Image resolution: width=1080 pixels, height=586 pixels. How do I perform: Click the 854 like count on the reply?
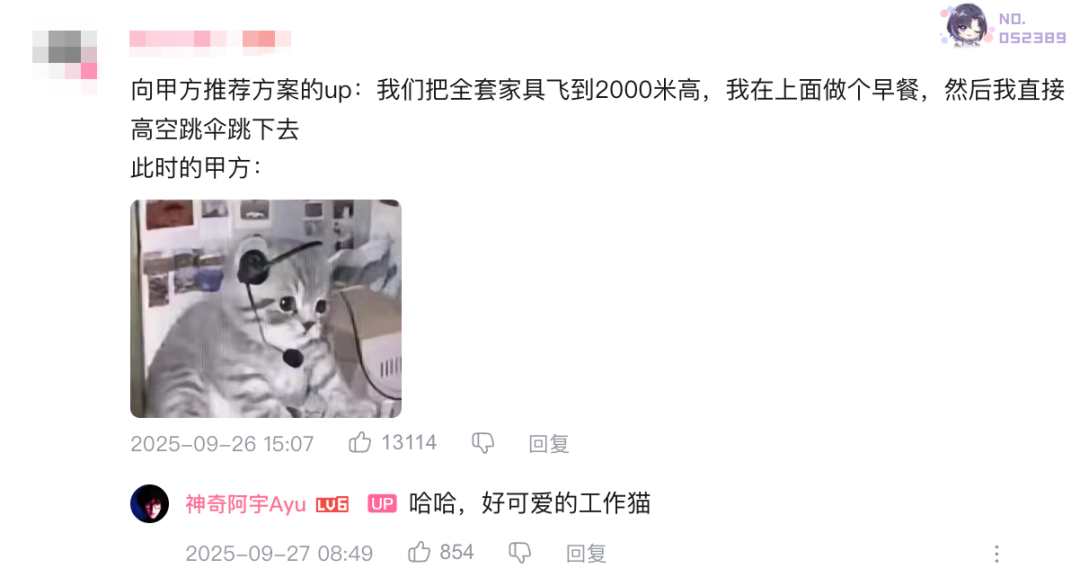457,552
